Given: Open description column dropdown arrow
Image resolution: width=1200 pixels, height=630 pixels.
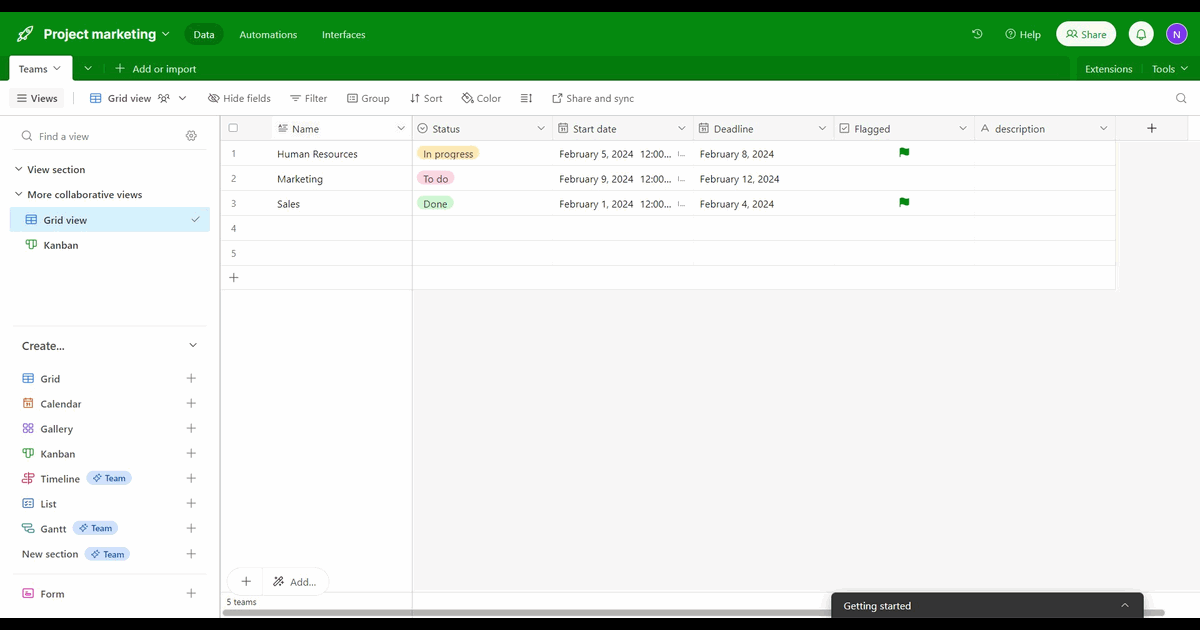Looking at the screenshot, I should (1104, 128).
